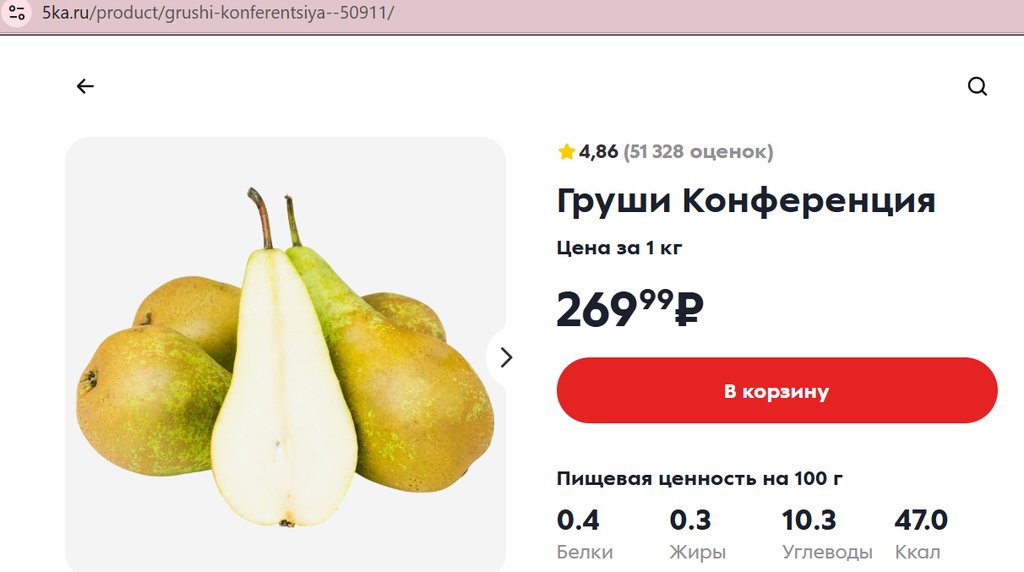1024x572 pixels.
Task: Open the 51 328 оценок reviews link
Action: tap(698, 151)
